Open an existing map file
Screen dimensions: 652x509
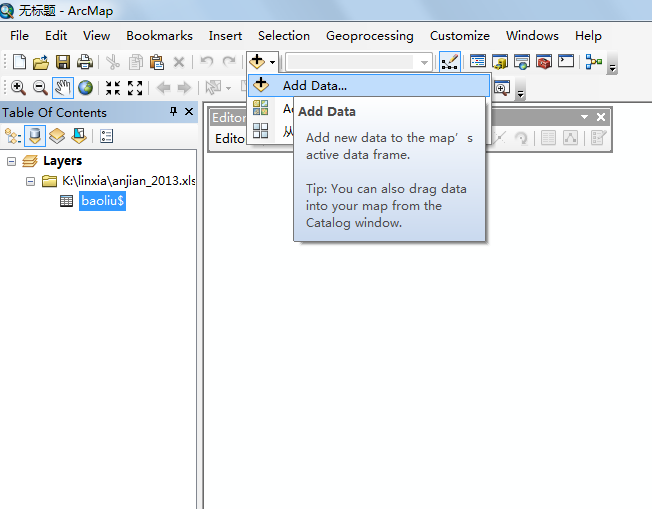(x=41, y=62)
